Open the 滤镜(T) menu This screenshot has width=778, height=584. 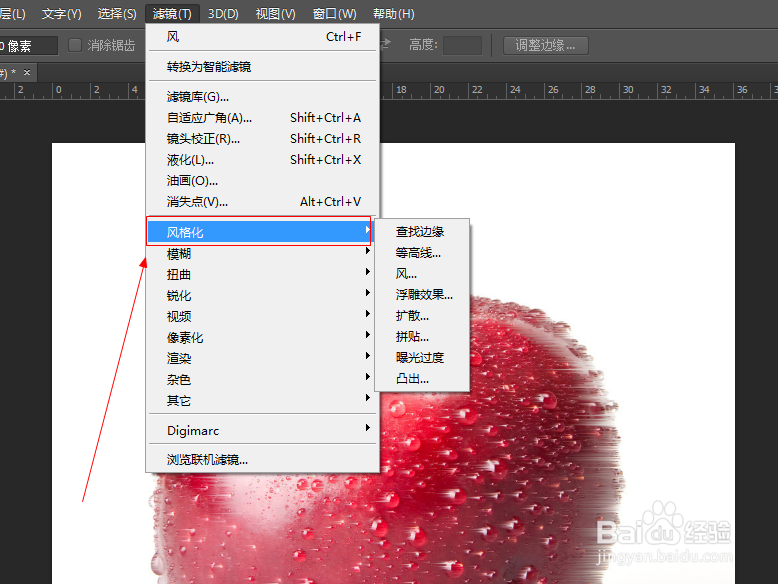[x=172, y=13]
